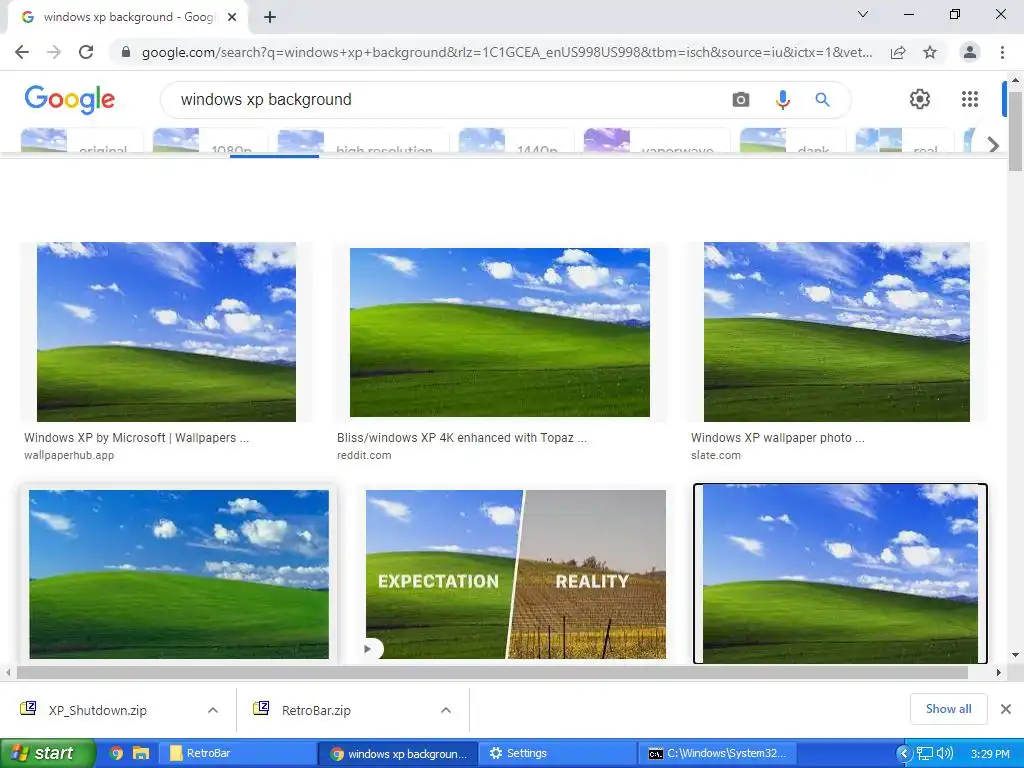Click horizontal scrollbar right arrow
This screenshot has width=1024, height=768.
pos(999,673)
